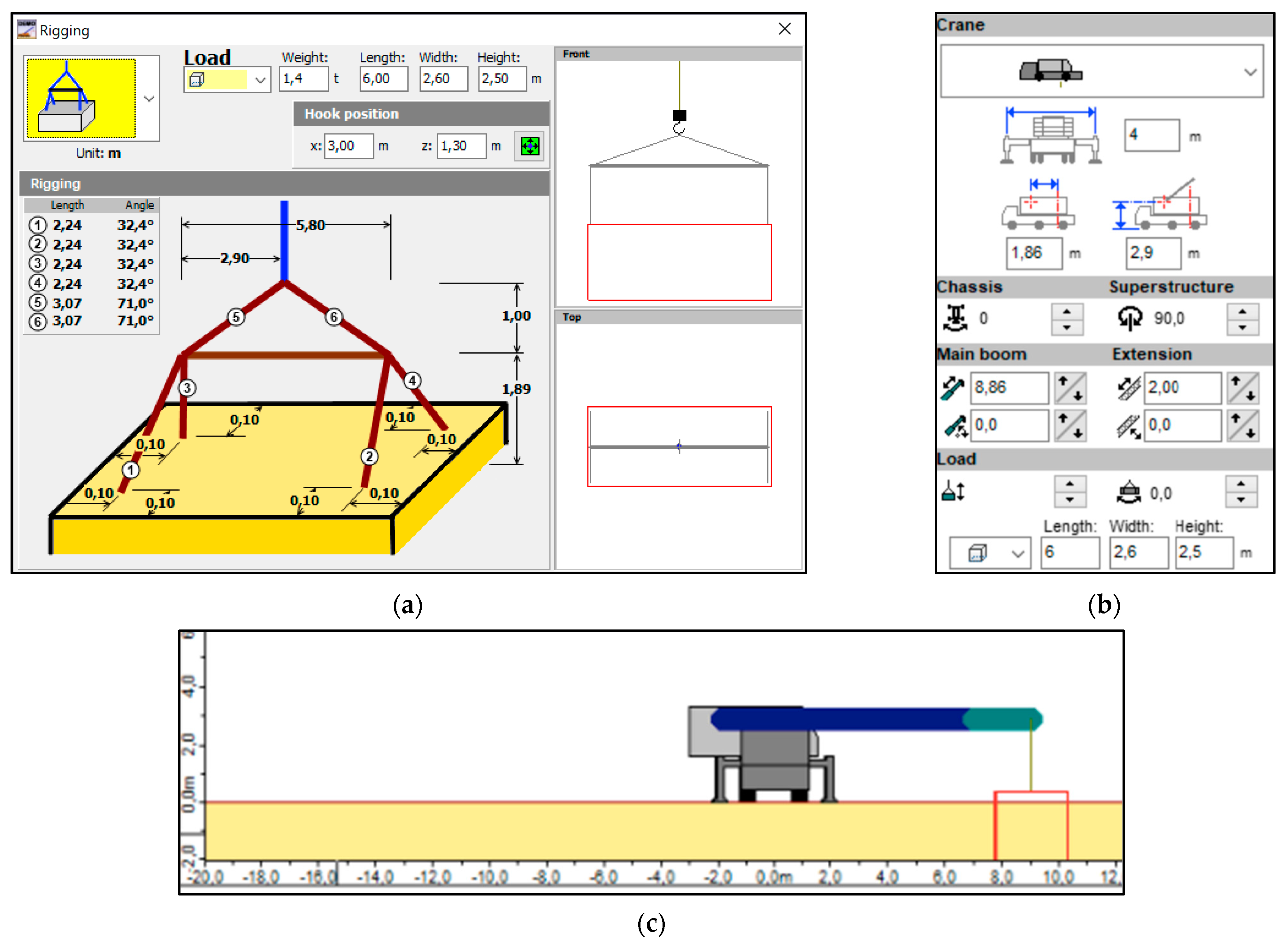Expand the rigging type thumbnail dropdown
The image size is (1288, 945).
149,99
